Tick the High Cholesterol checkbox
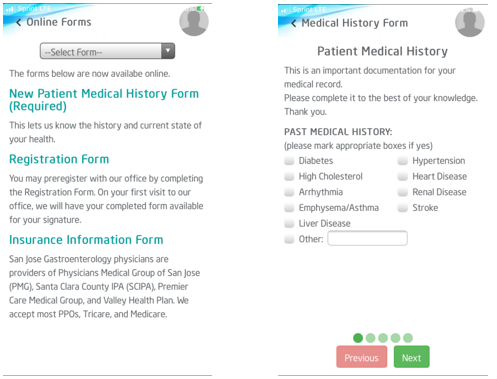This screenshot has width=497, height=379. [x=289, y=176]
